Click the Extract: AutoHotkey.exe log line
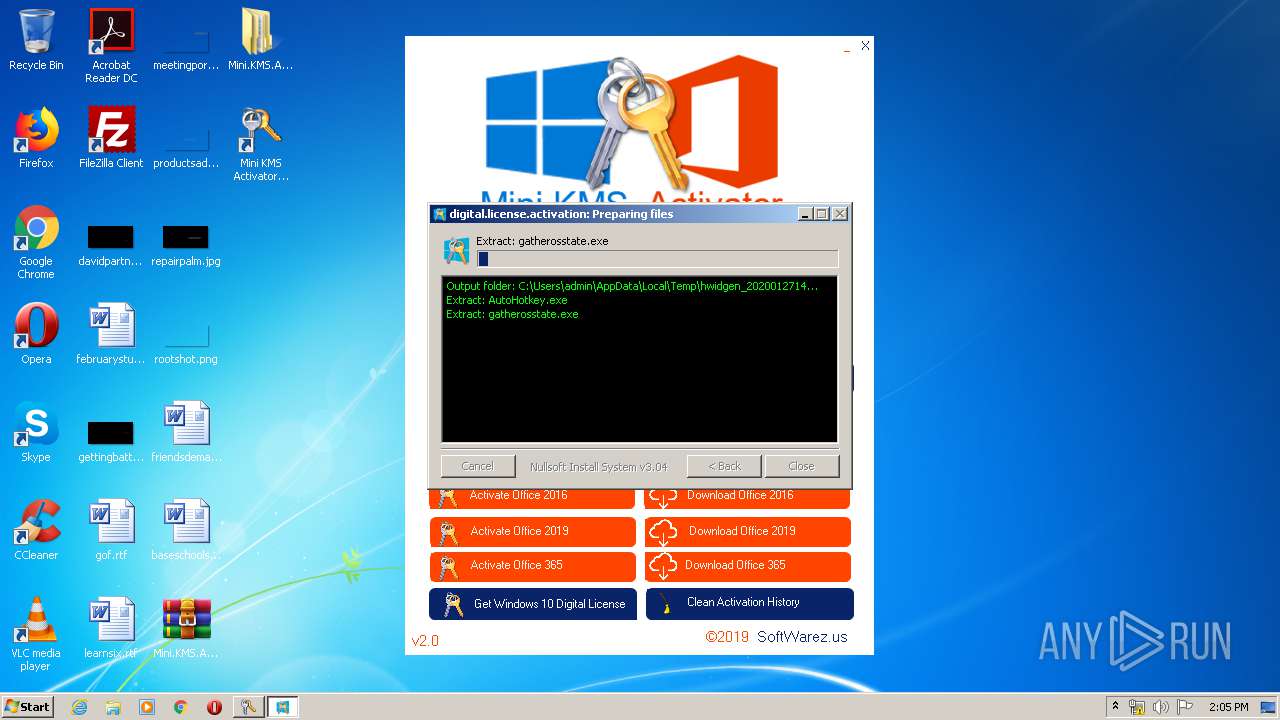 (x=507, y=300)
